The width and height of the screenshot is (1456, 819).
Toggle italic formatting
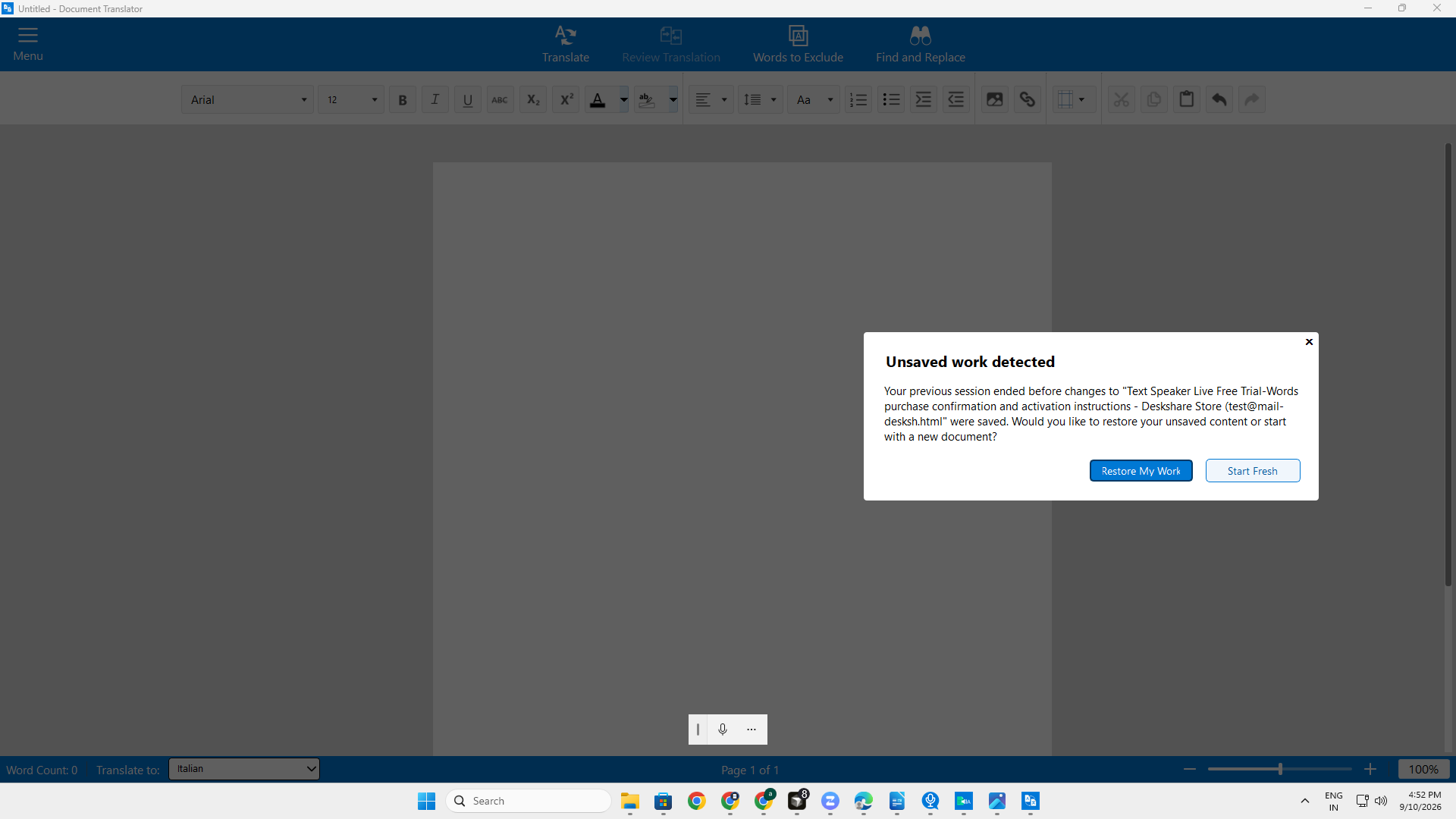[x=435, y=99]
